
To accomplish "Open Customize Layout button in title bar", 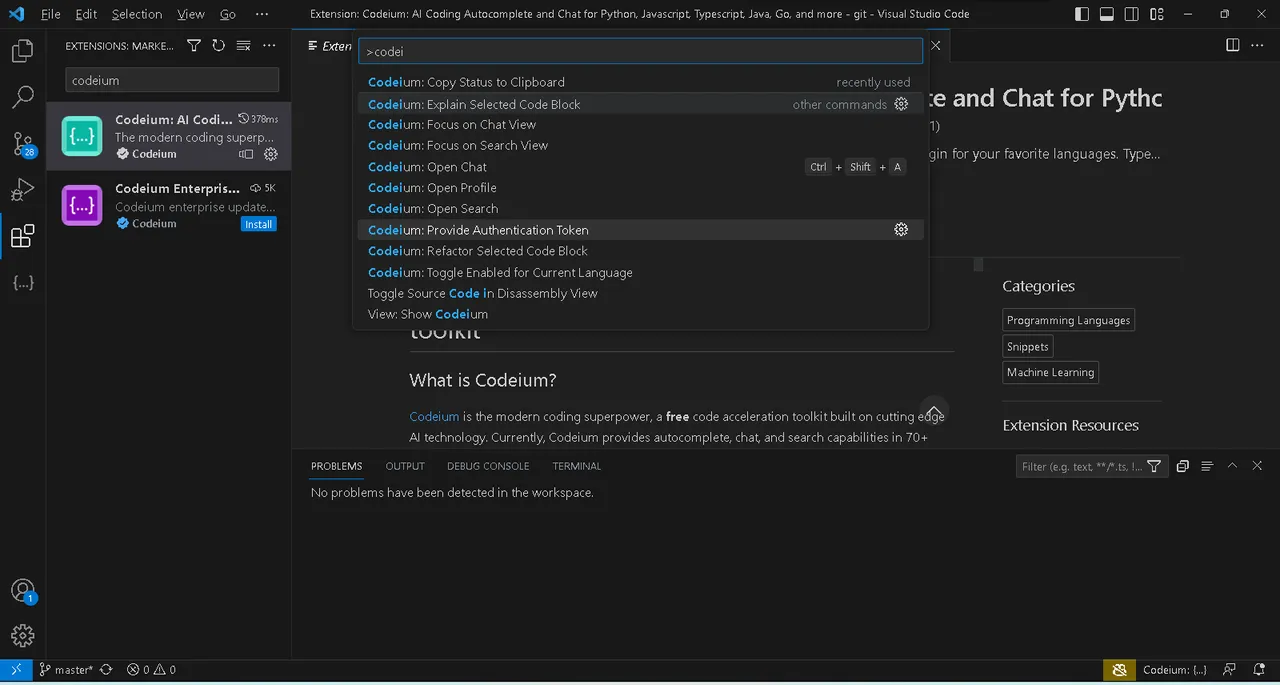I will [x=1157, y=14].
